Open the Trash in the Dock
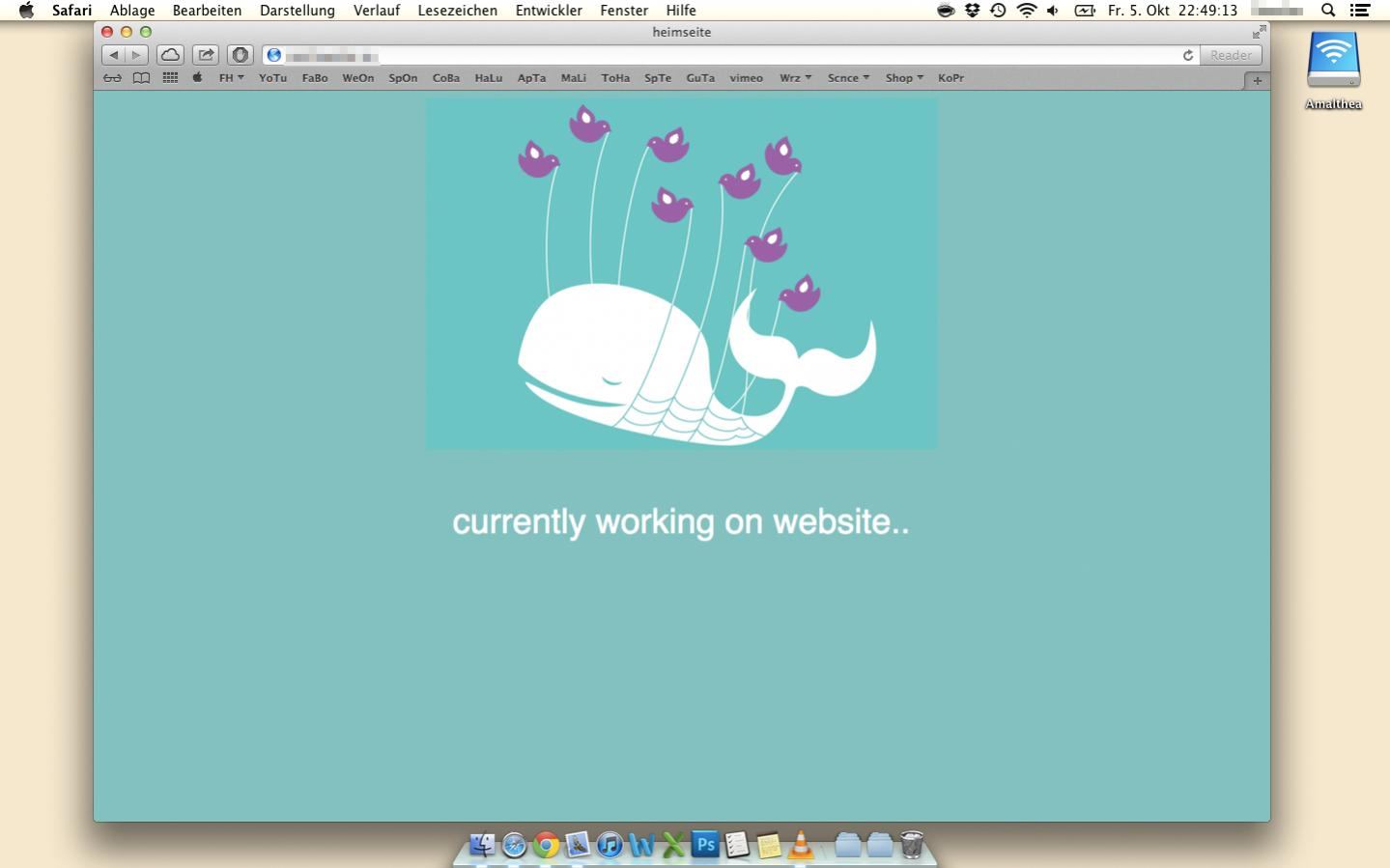 click(x=912, y=845)
